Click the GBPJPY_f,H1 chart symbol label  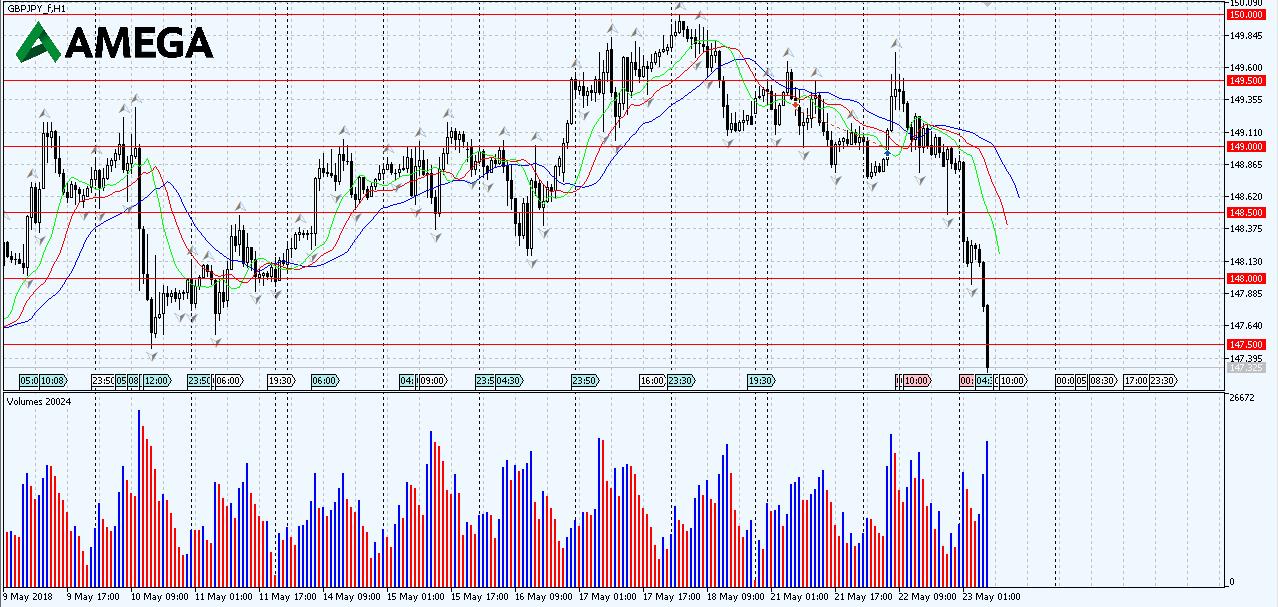point(37,8)
